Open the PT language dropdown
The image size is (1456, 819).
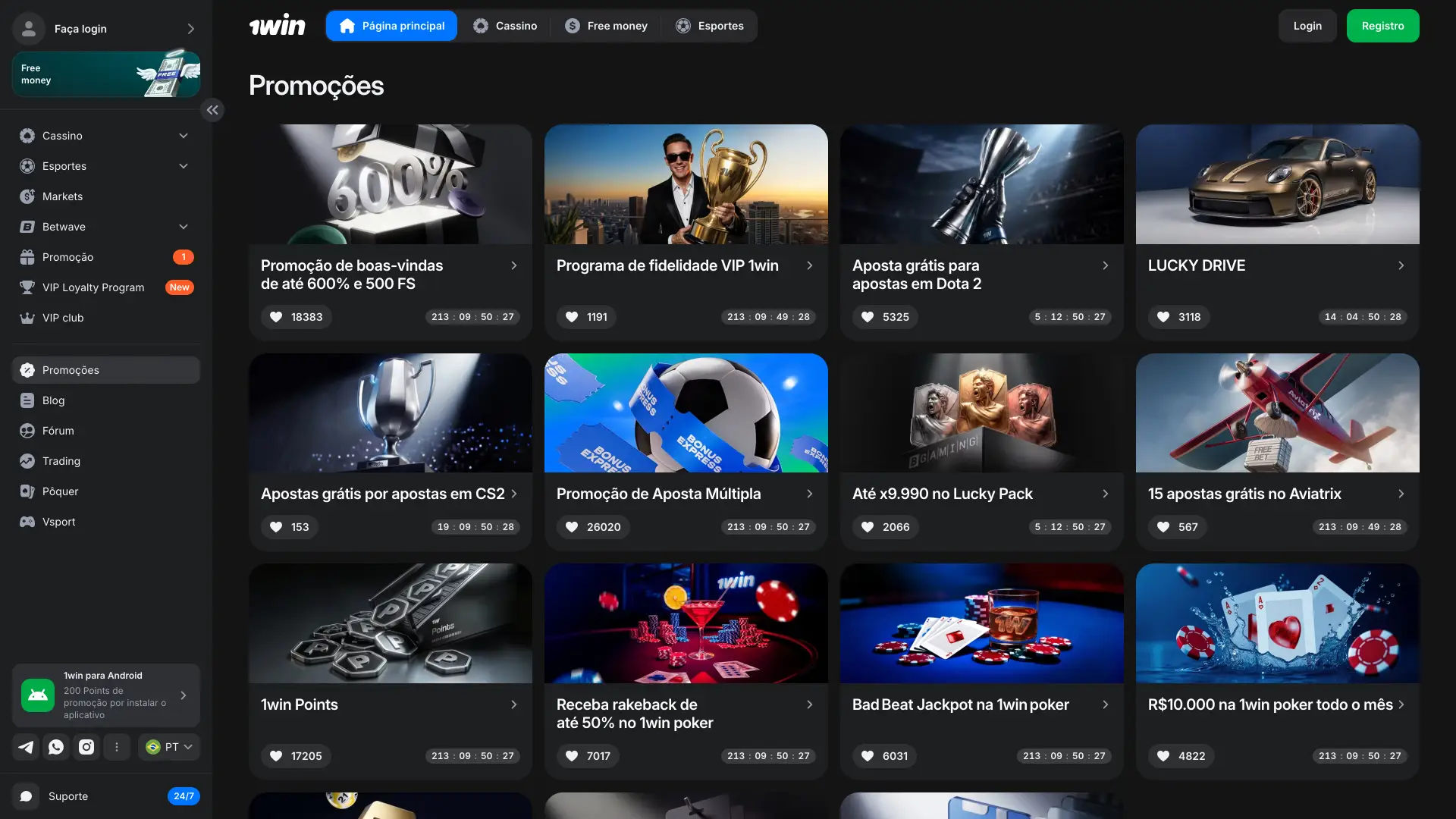coord(169,747)
